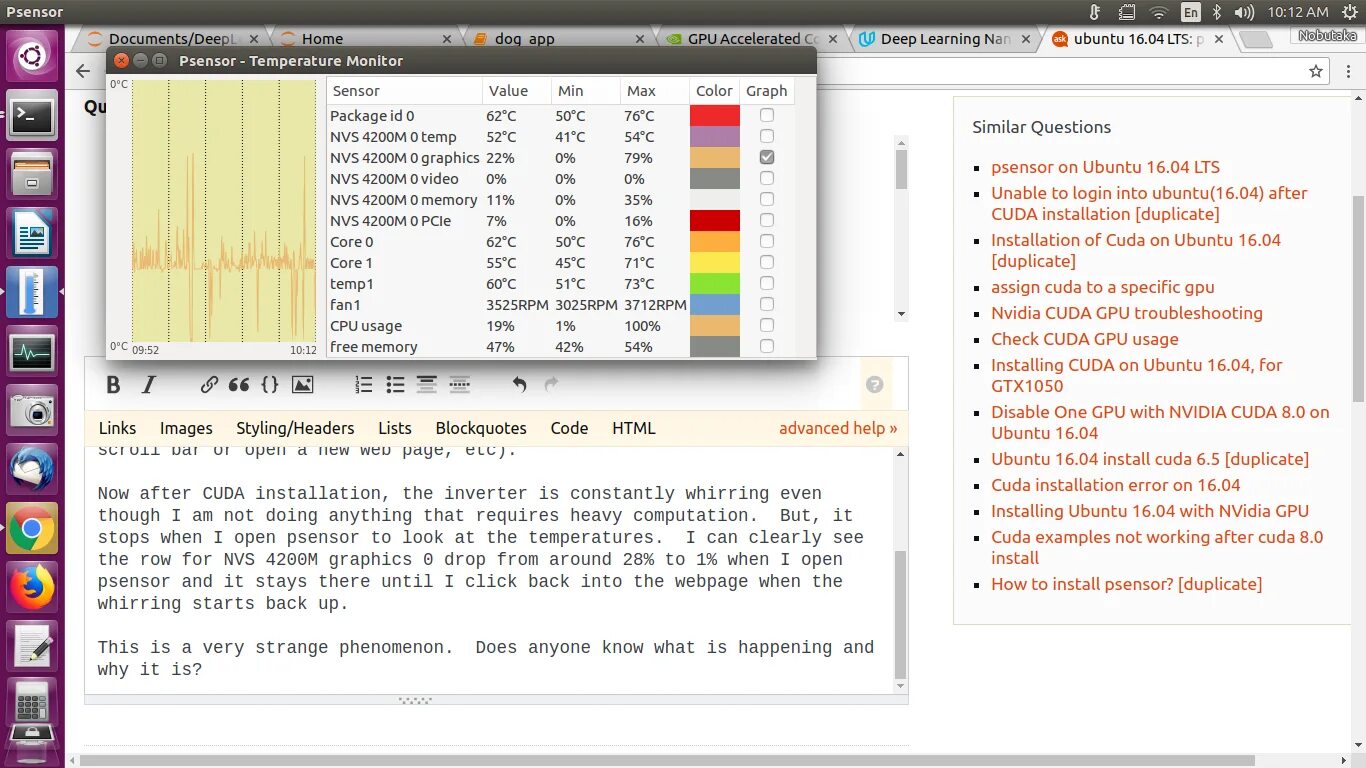Screen dimensions: 1366x768
Task: Insert a blockquote with the quotes icon
Action: point(238,385)
